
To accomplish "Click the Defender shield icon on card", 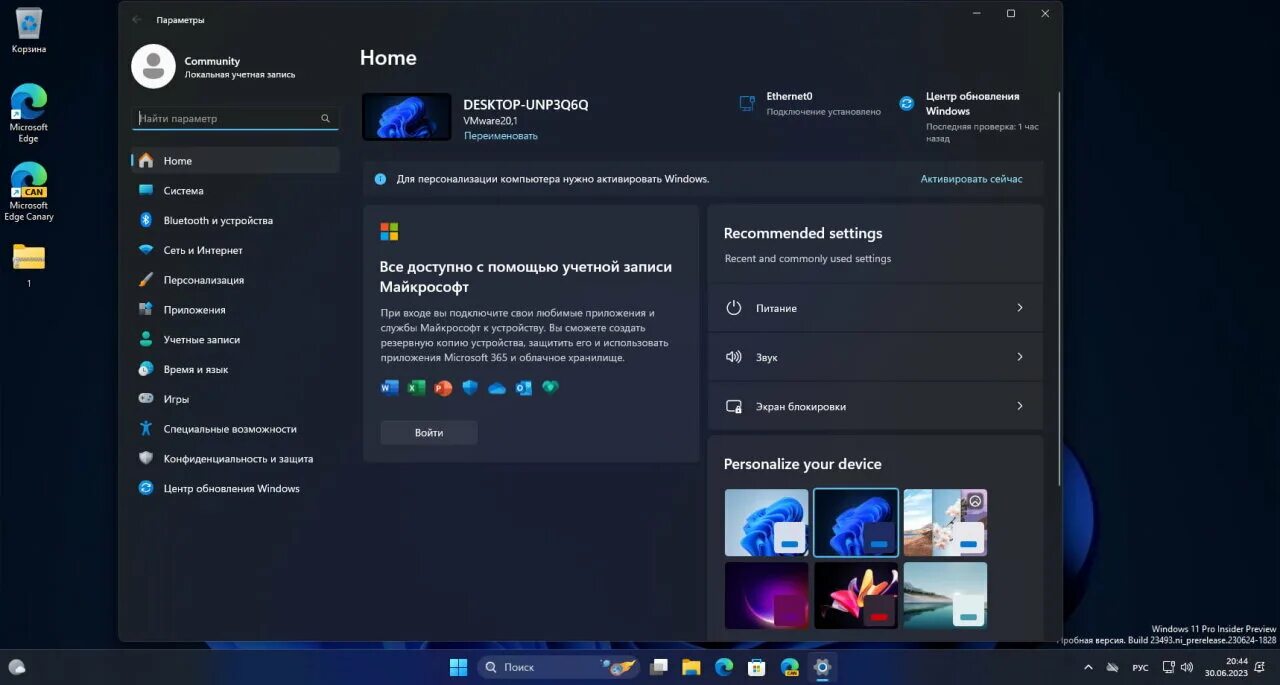I will coord(470,387).
